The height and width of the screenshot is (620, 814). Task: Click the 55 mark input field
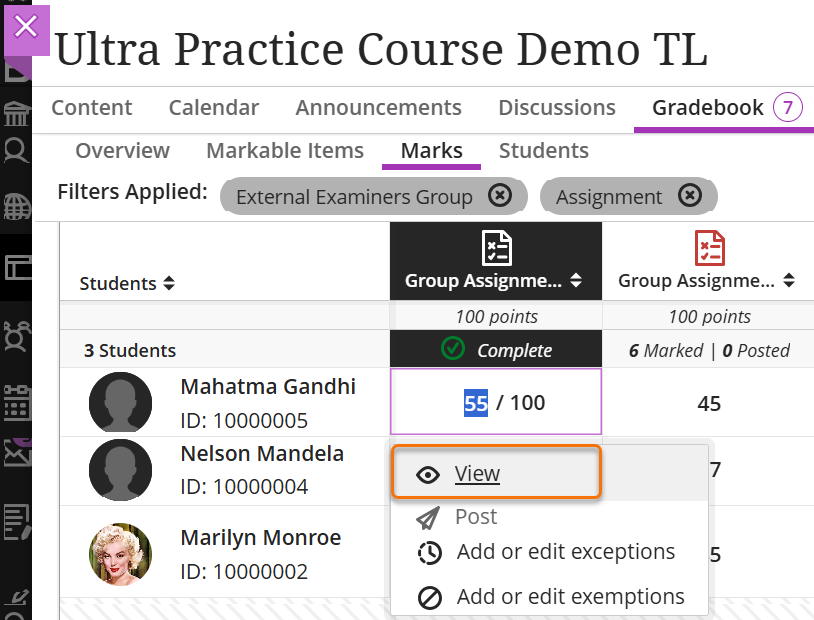(476, 403)
